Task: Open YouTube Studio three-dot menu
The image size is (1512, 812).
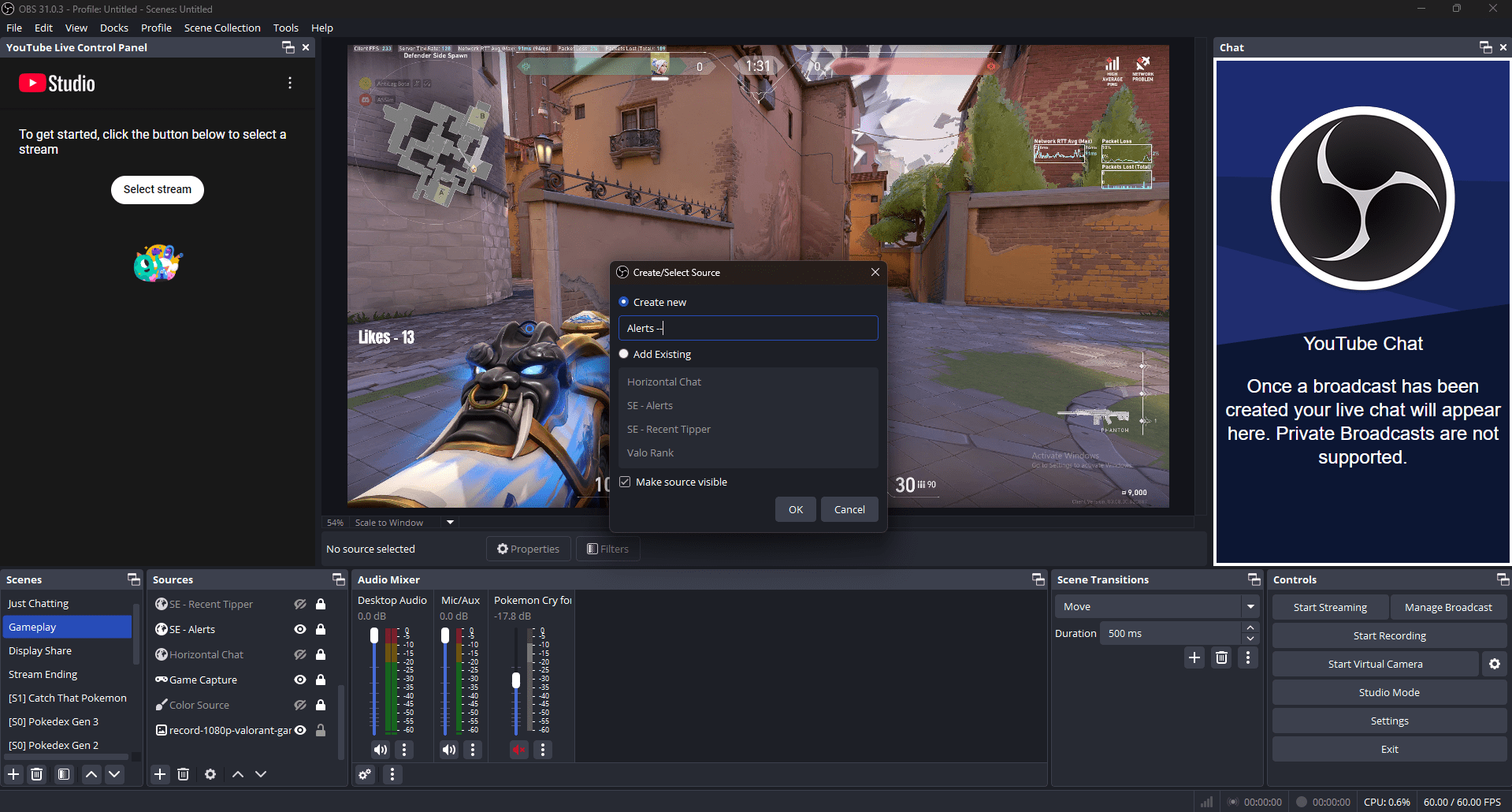Action: point(290,83)
